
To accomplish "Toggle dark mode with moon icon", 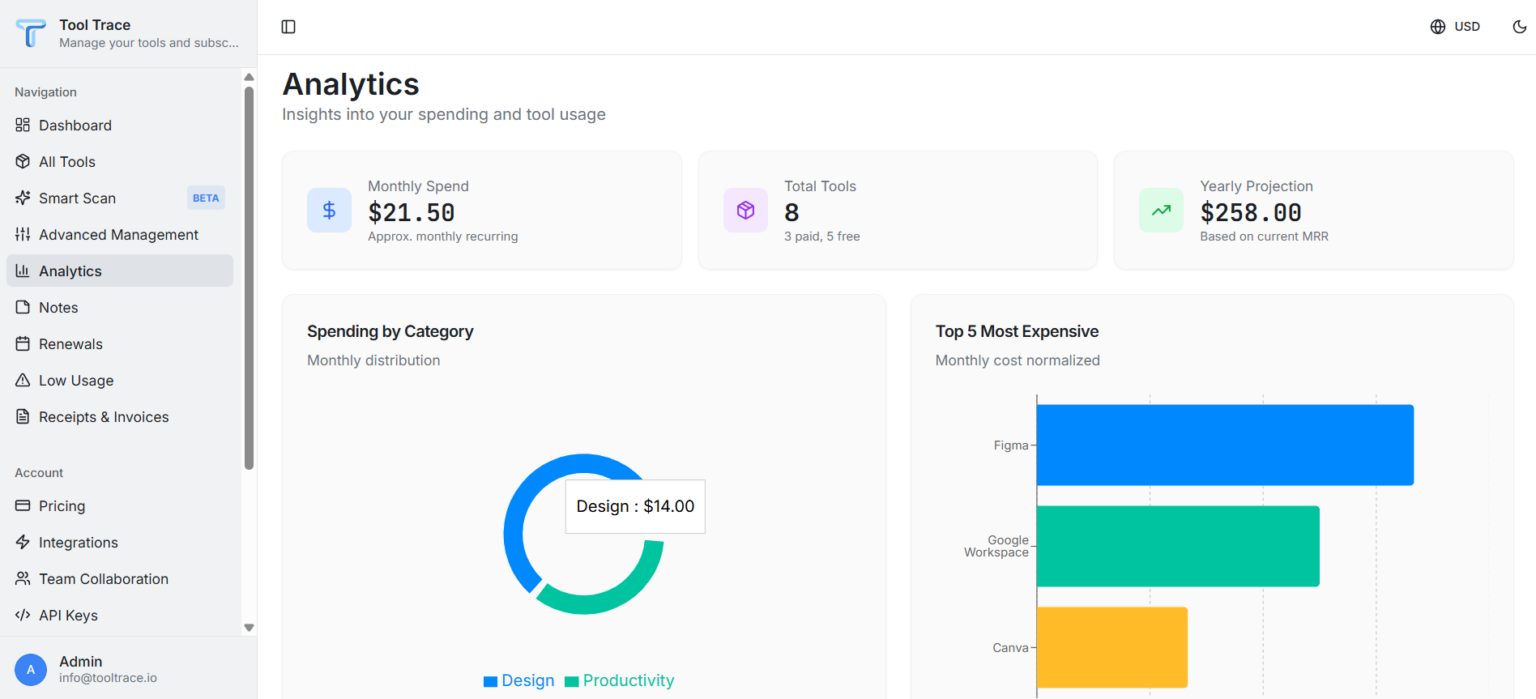I will pyautogui.click(x=1519, y=27).
